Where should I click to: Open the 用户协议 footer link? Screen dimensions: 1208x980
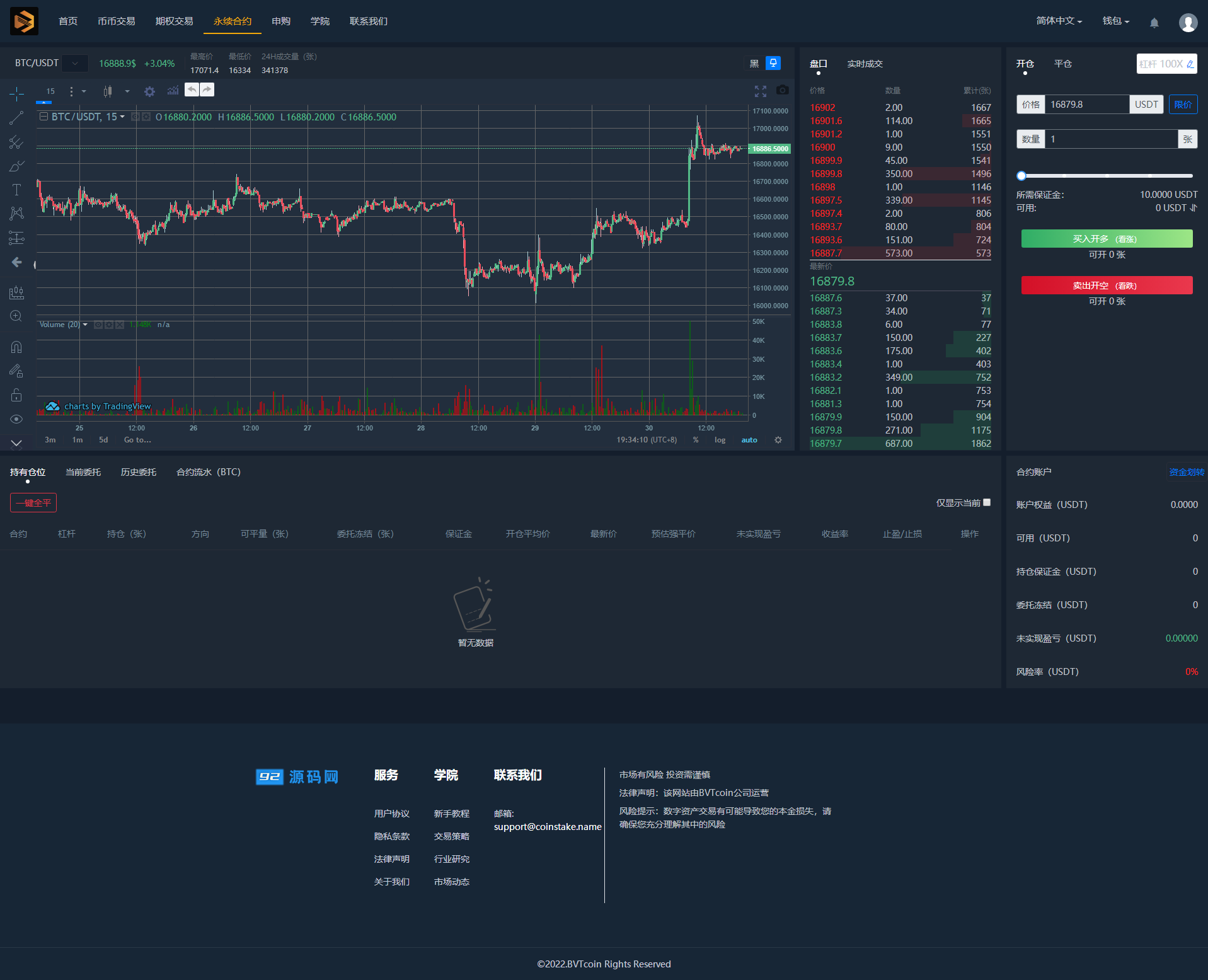pyautogui.click(x=392, y=814)
